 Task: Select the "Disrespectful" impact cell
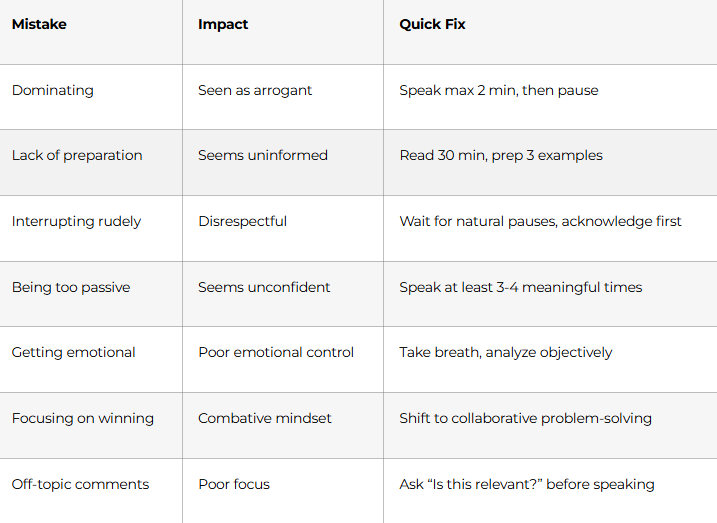click(242, 221)
